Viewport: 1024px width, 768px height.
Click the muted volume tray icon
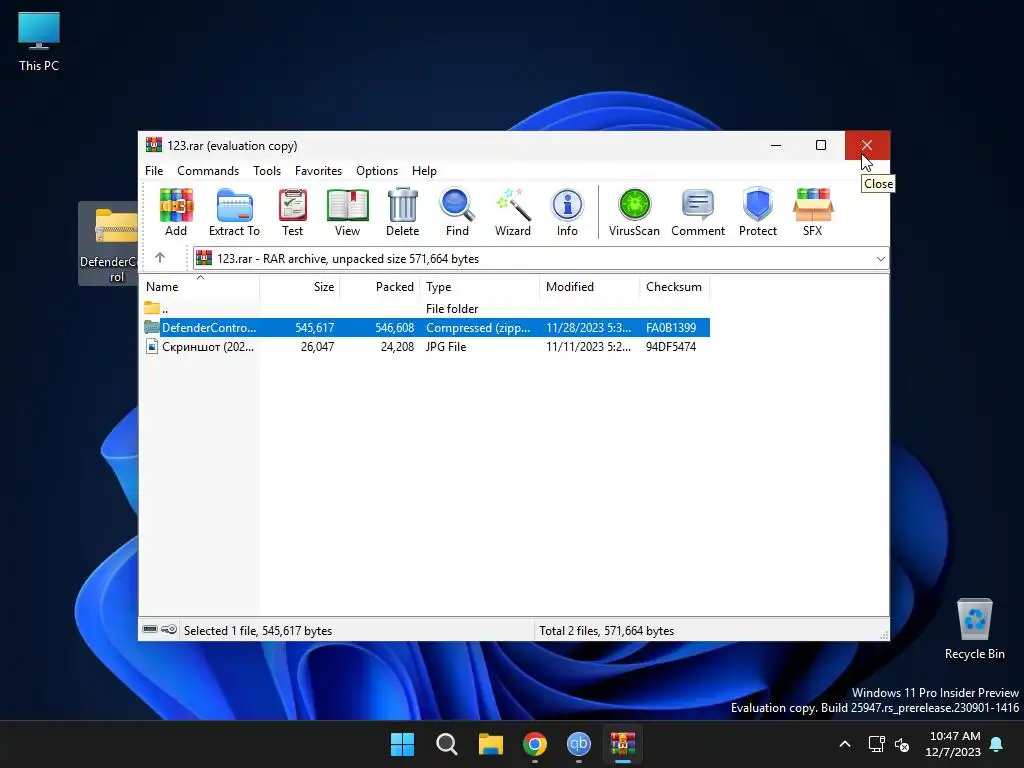click(902, 744)
